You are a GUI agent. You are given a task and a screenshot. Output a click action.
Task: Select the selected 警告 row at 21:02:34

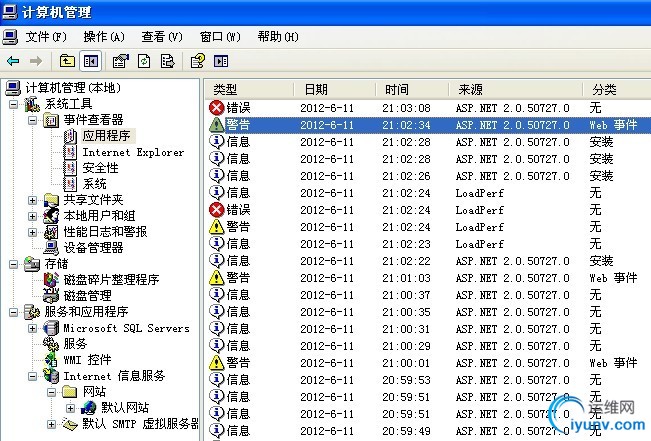pos(428,125)
